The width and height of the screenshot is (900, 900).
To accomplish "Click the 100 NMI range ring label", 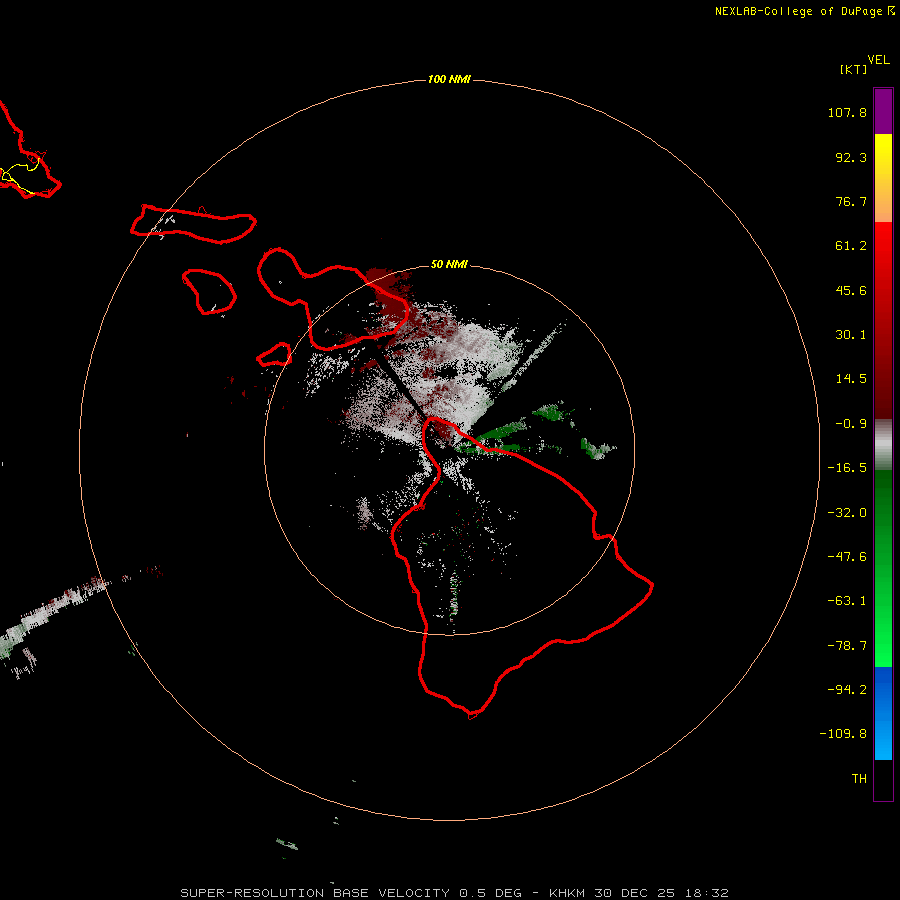I will pyautogui.click(x=449, y=79).
